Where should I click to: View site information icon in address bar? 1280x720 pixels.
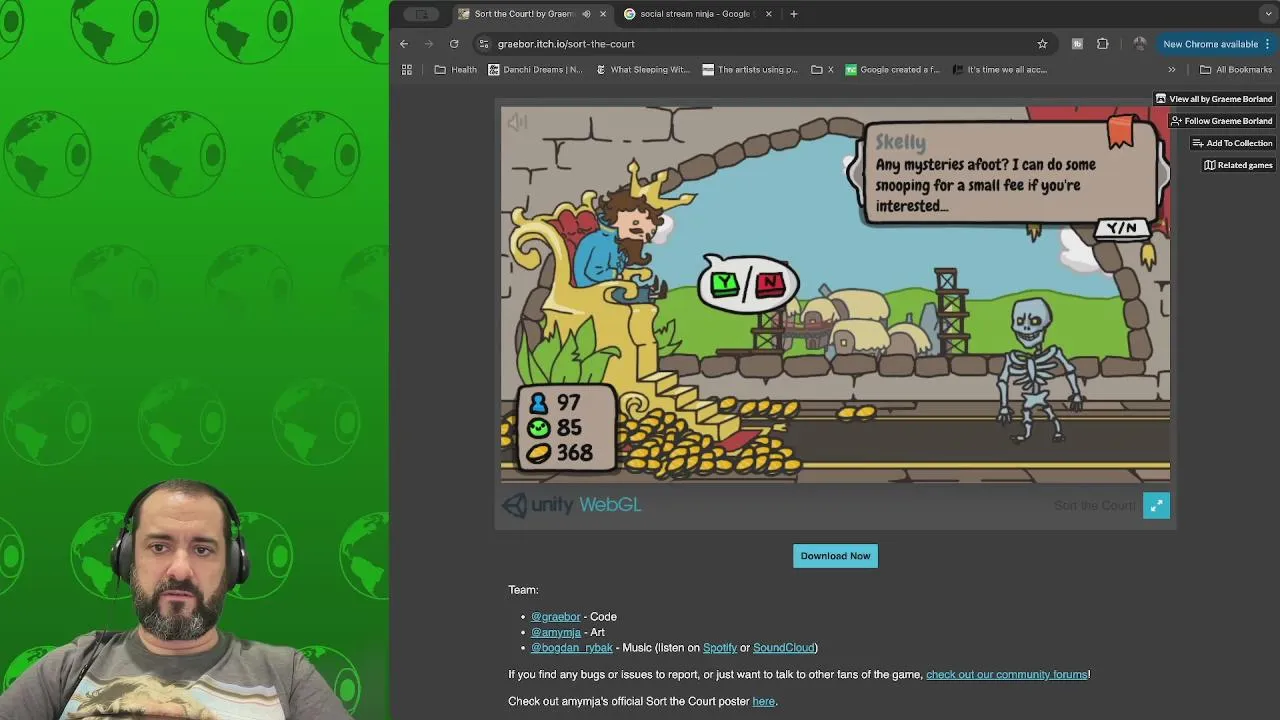pyautogui.click(x=484, y=44)
